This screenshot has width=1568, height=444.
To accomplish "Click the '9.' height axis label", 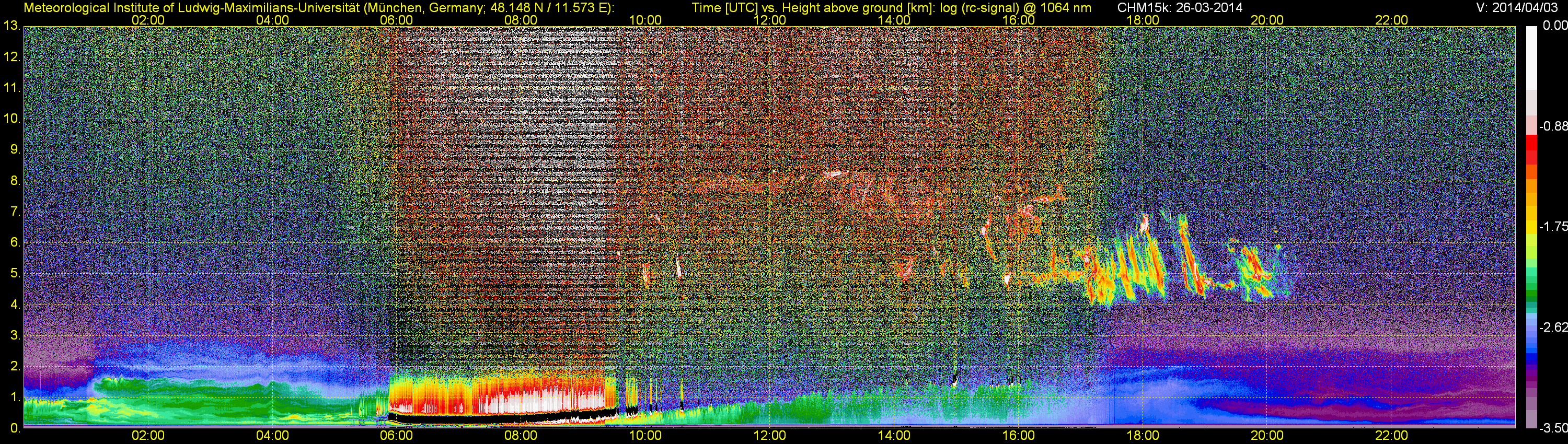I will pos(15,149).
